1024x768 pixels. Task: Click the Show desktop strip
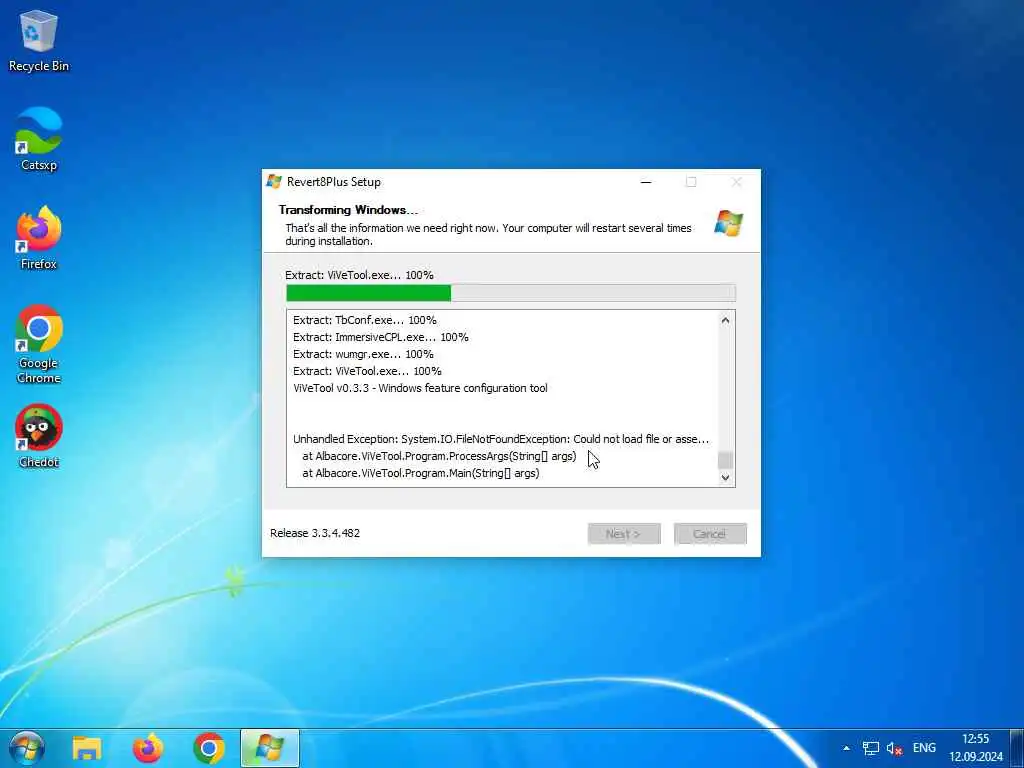tap(1017, 748)
